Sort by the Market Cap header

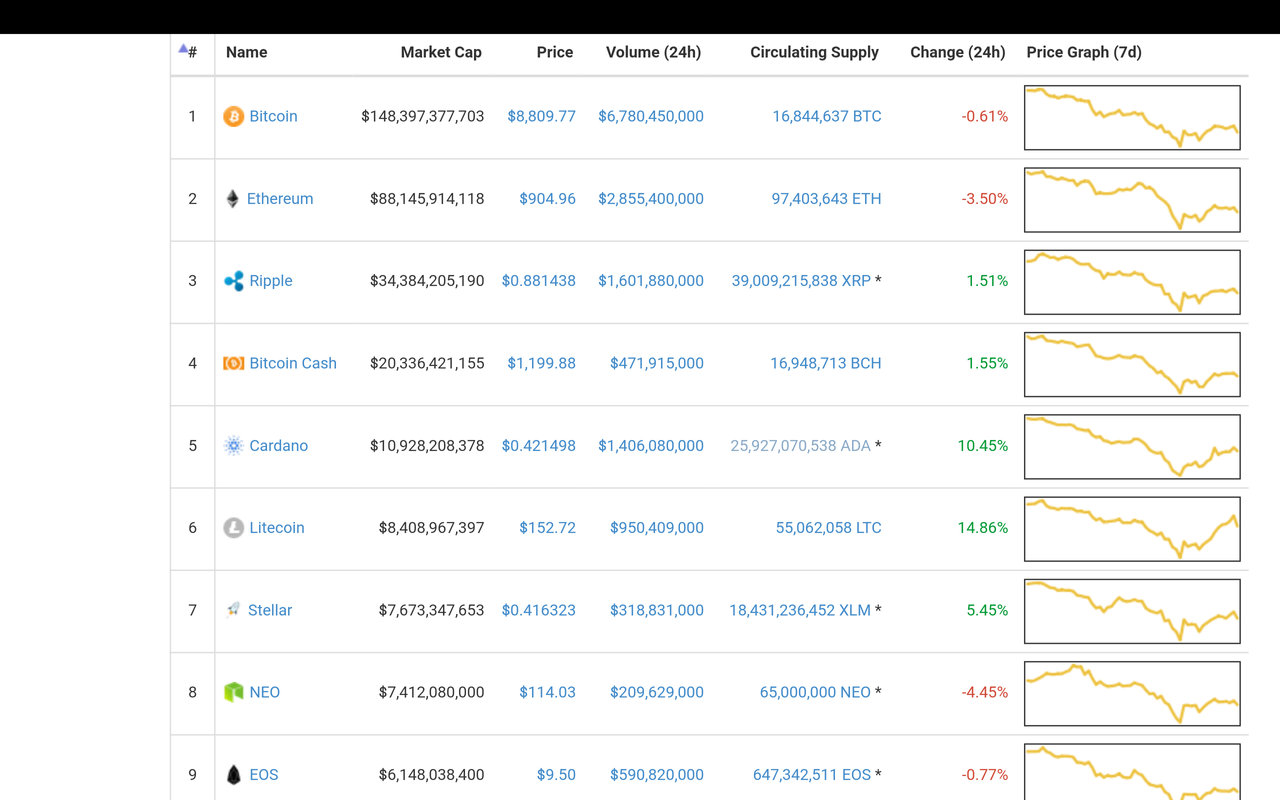[441, 52]
